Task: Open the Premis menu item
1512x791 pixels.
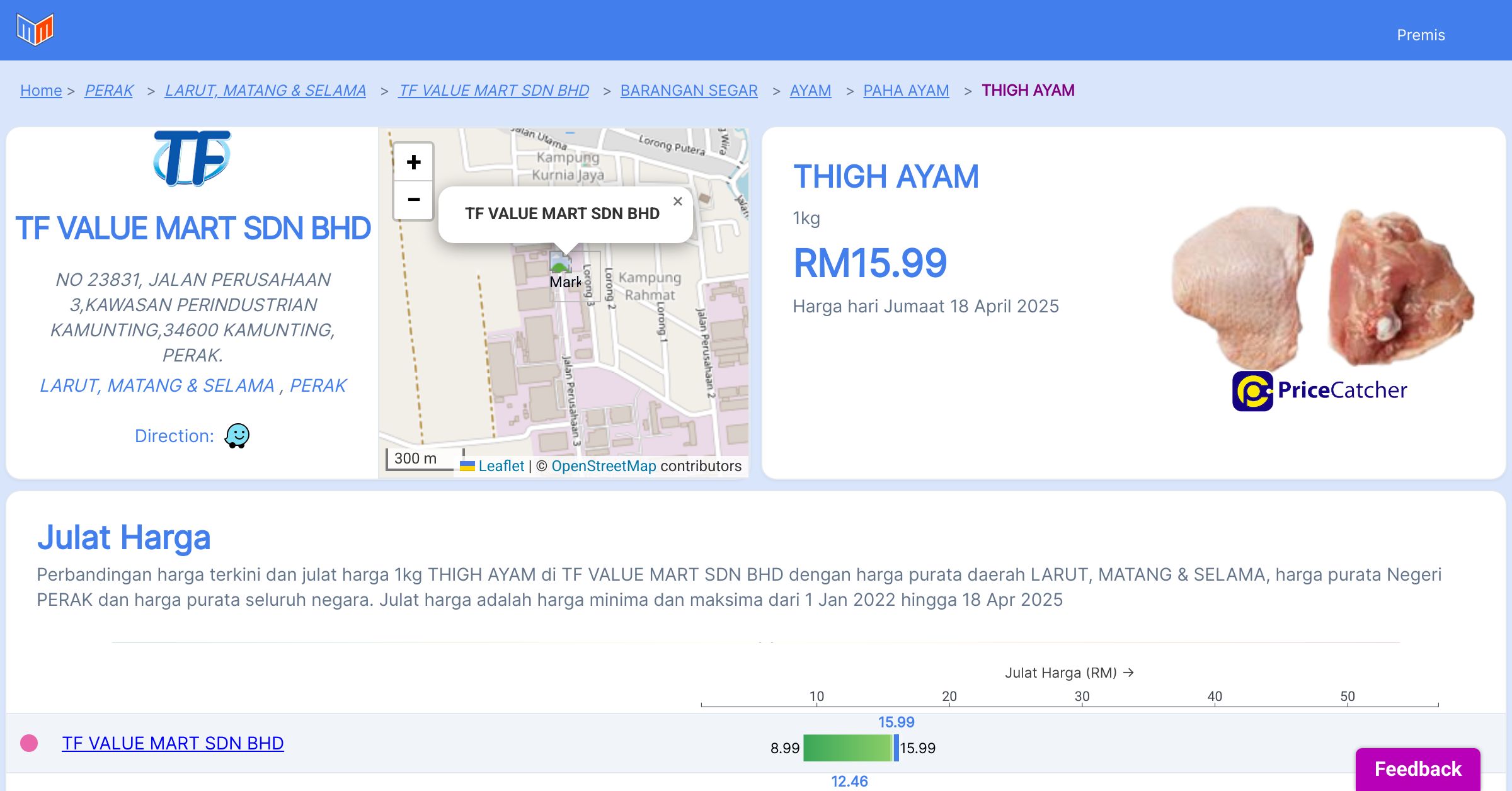Action: click(1421, 35)
